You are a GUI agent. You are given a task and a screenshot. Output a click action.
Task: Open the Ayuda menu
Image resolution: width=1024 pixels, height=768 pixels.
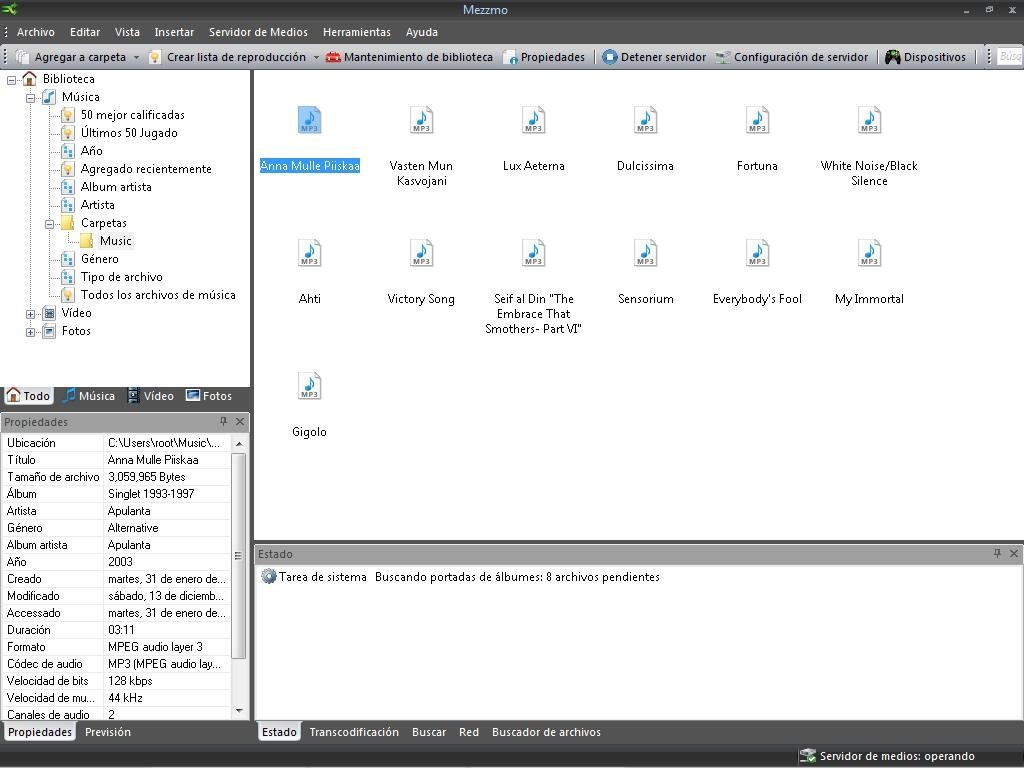click(x=422, y=32)
